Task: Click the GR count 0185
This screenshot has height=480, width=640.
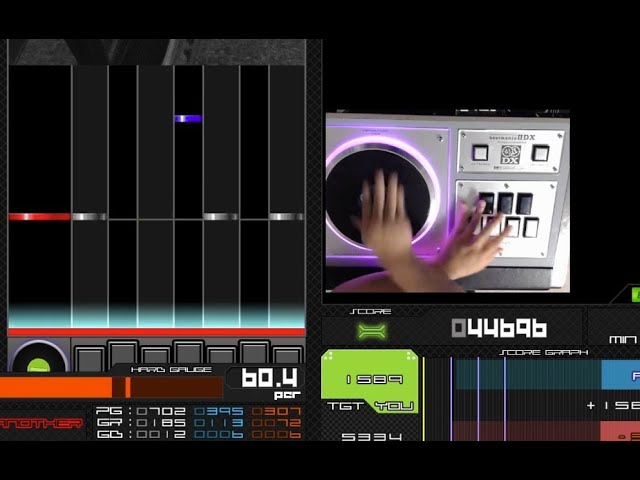Action: pos(161,422)
